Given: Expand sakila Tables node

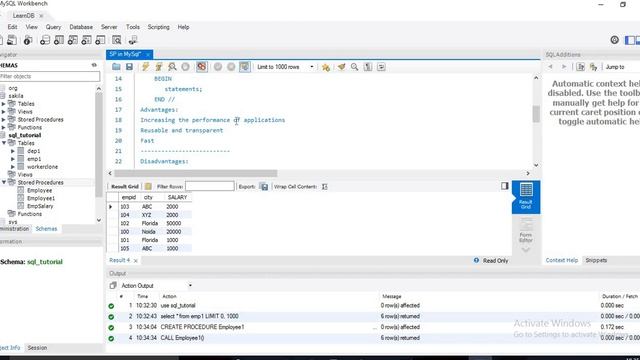Looking at the screenshot, I should click(x=4, y=104).
